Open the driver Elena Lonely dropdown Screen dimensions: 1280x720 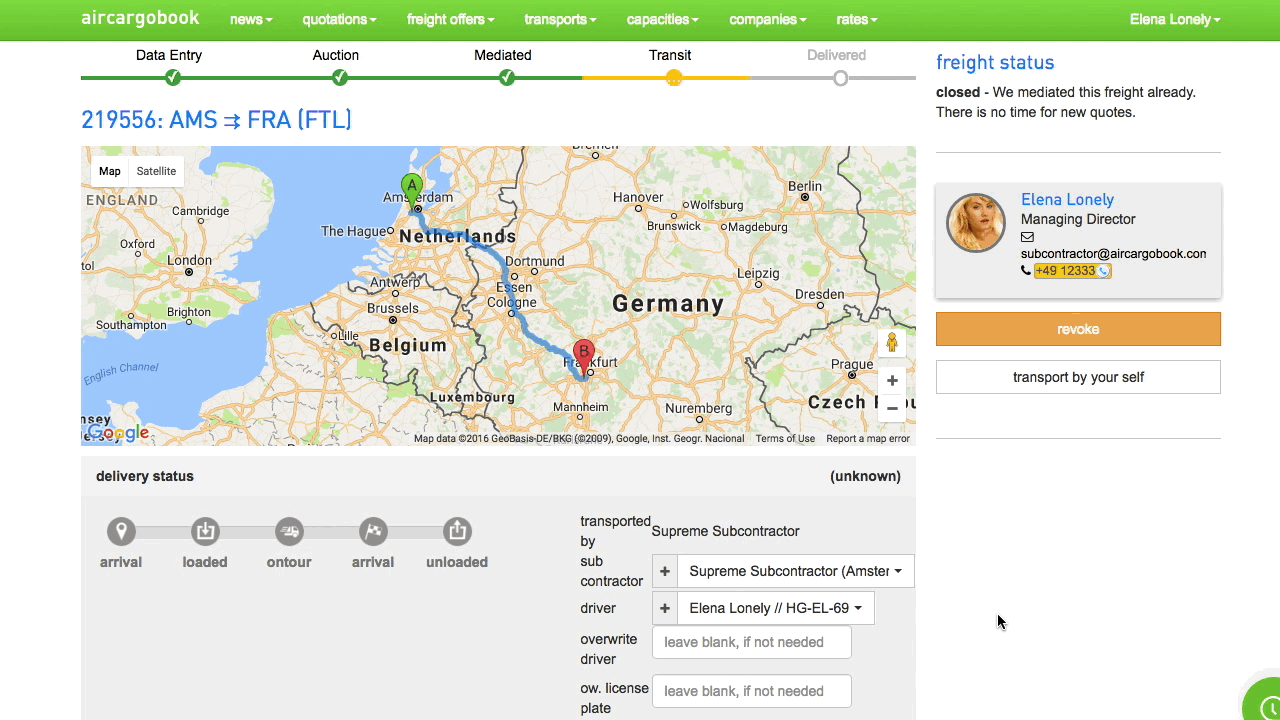point(775,608)
